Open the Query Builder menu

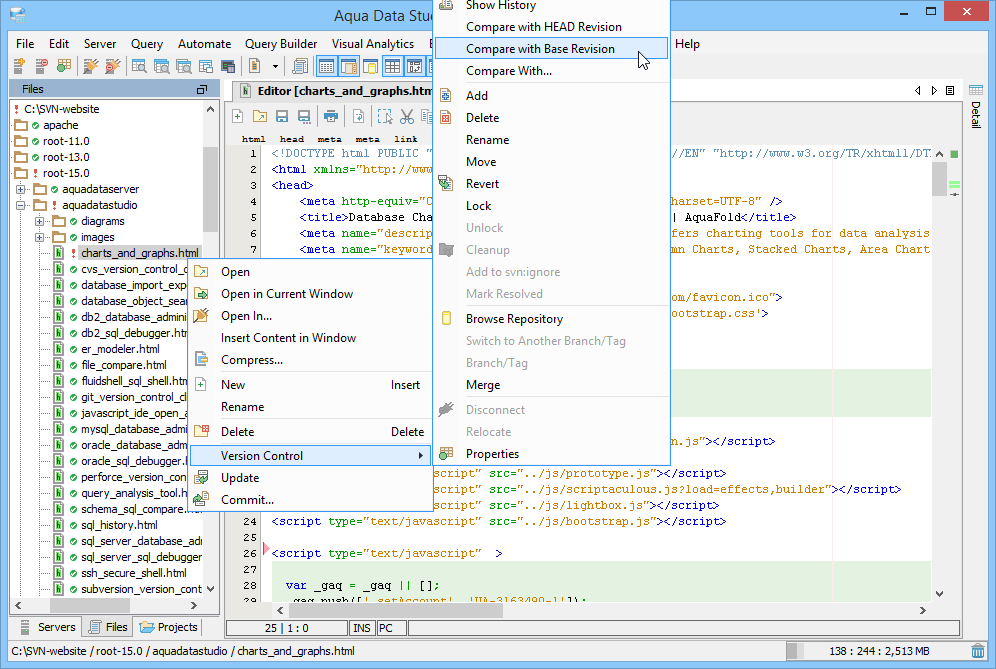click(x=281, y=44)
